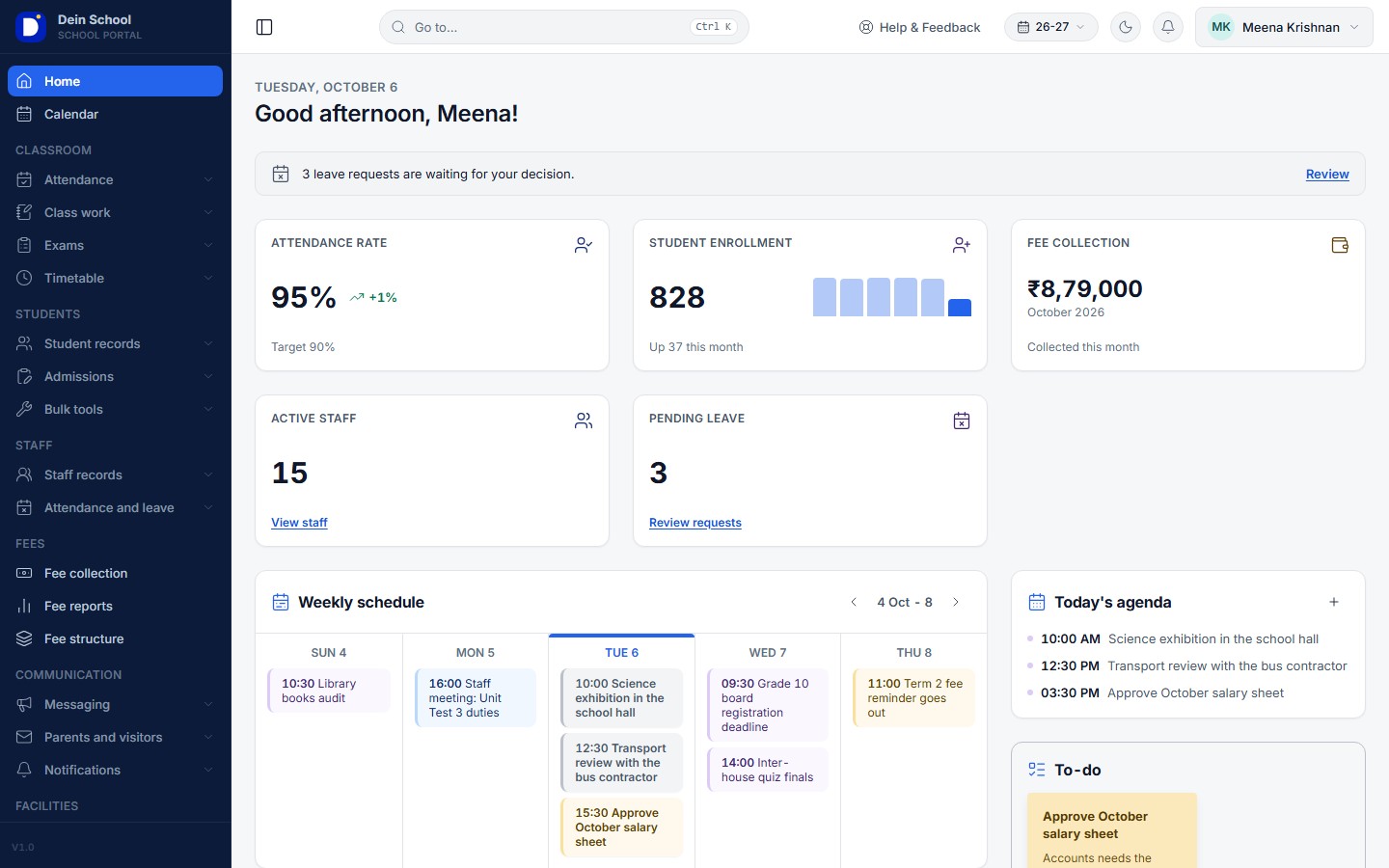Click the Fee Collection wallet icon

[1340, 245]
